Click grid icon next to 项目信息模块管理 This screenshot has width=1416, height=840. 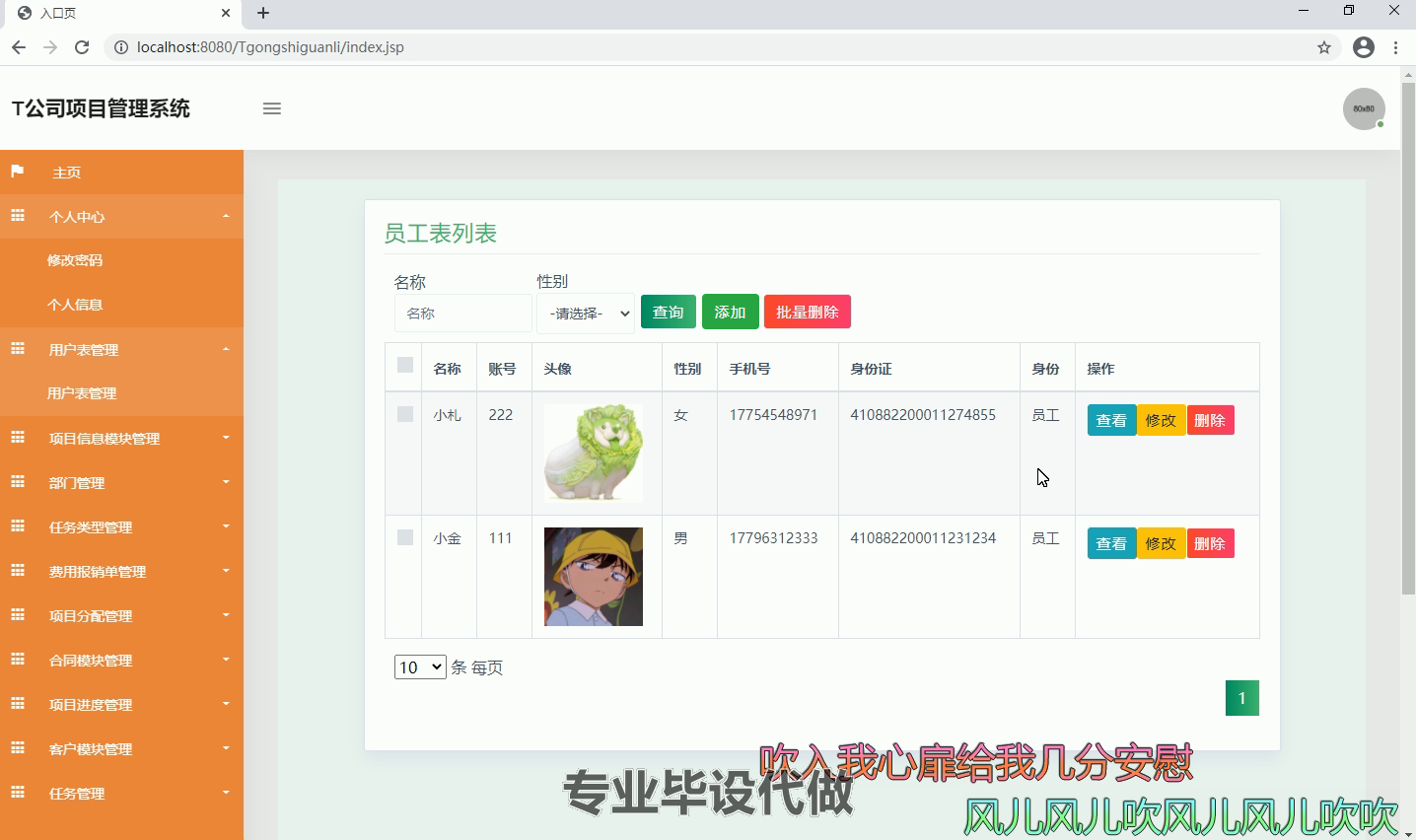click(x=18, y=438)
